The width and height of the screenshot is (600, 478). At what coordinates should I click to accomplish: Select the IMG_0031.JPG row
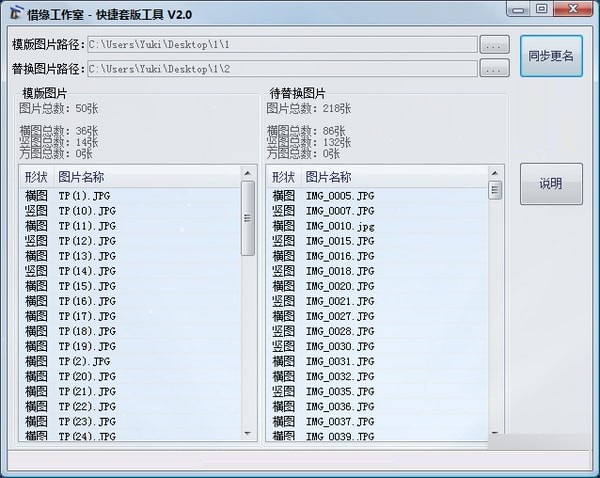click(377, 361)
